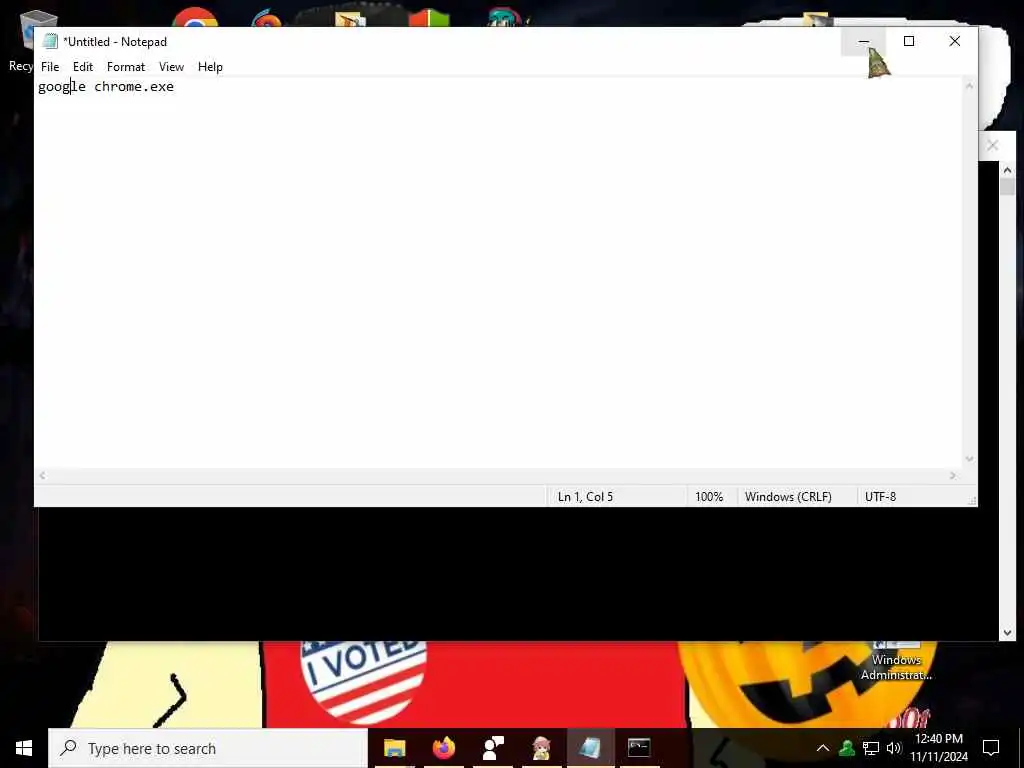The width and height of the screenshot is (1024, 768).
Task: Open the Windows Start menu
Action: tap(24, 748)
